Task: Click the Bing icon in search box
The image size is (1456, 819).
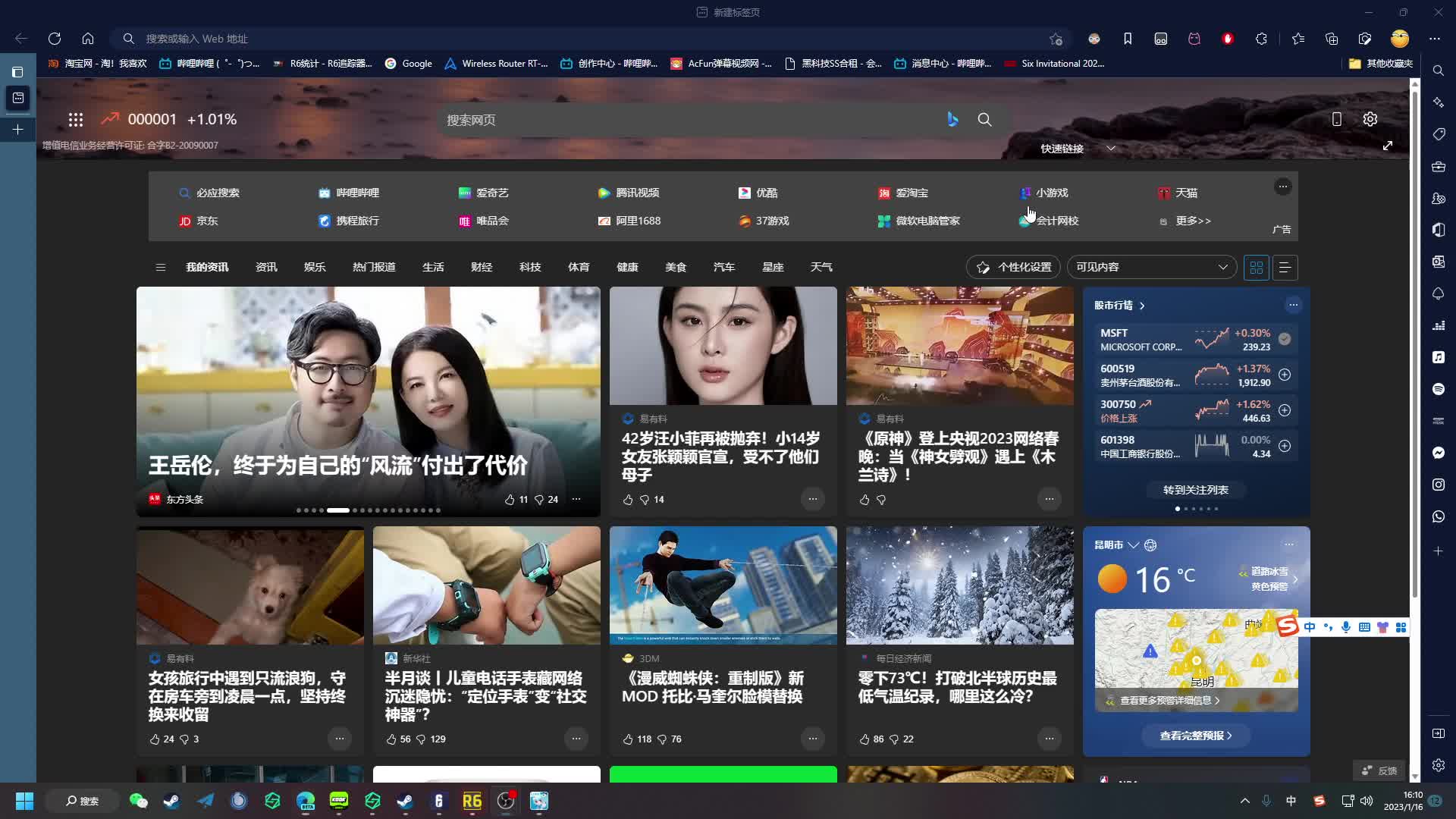Action: 952,119
